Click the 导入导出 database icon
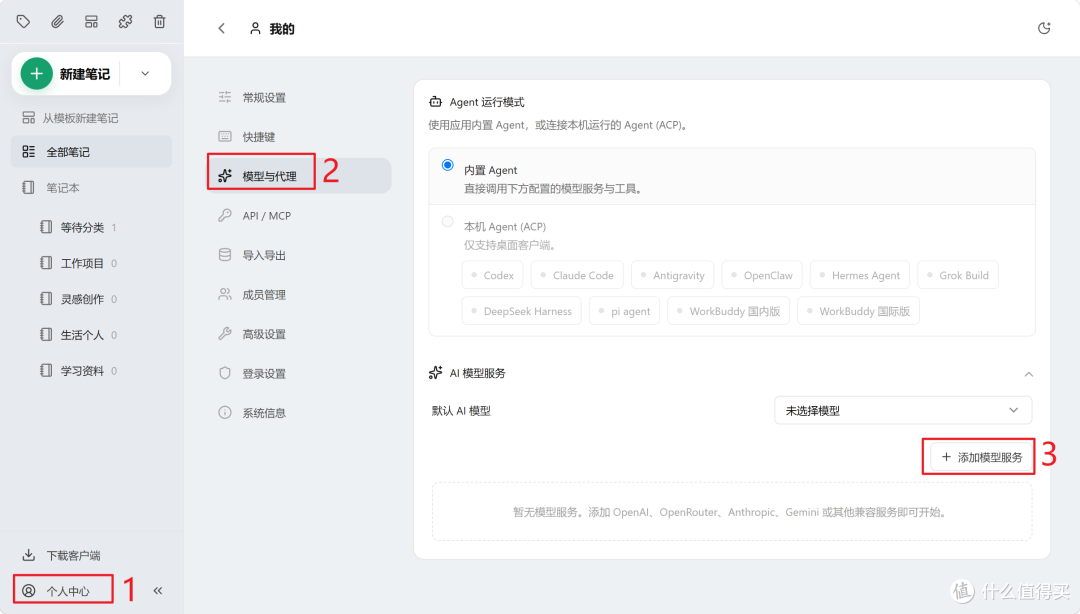The height and width of the screenshot is (614, 1080). (225, 255)
